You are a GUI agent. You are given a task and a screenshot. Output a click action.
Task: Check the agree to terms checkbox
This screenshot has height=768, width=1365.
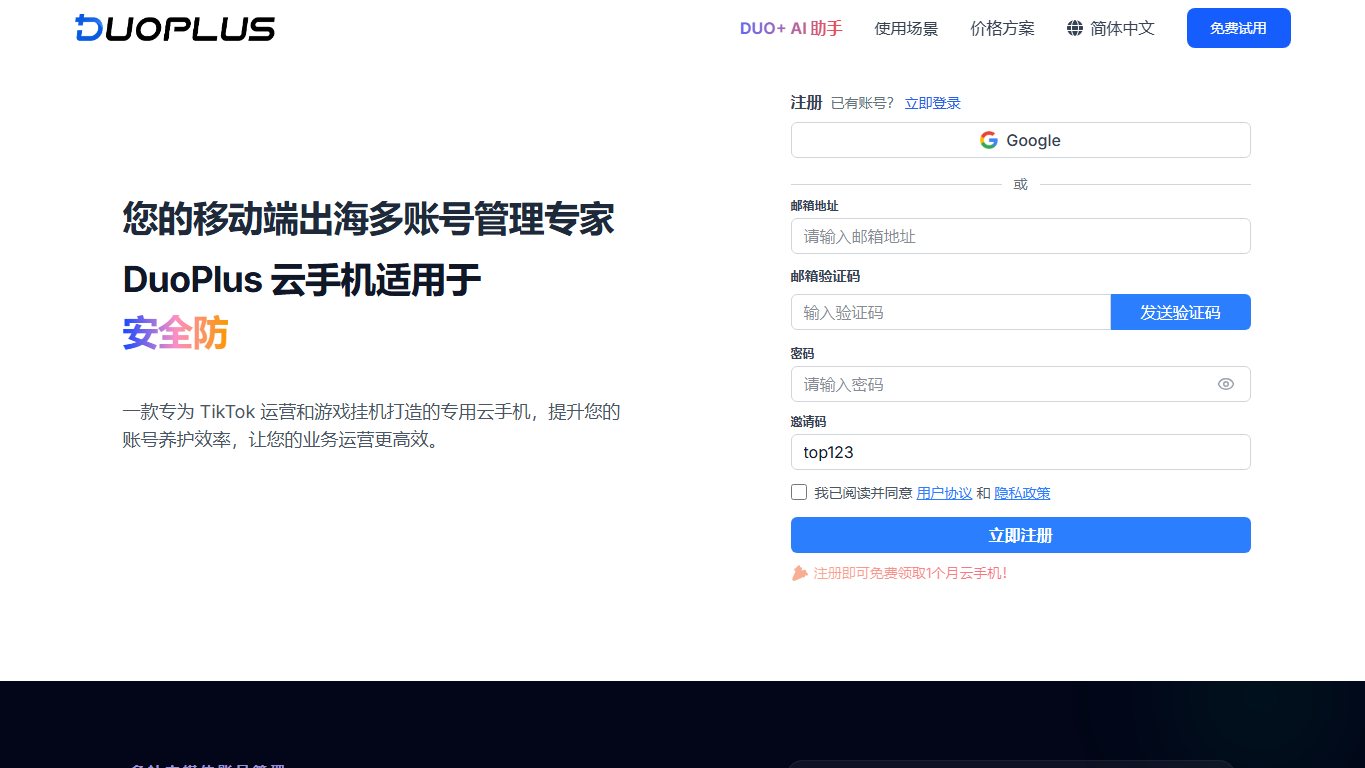799,492
